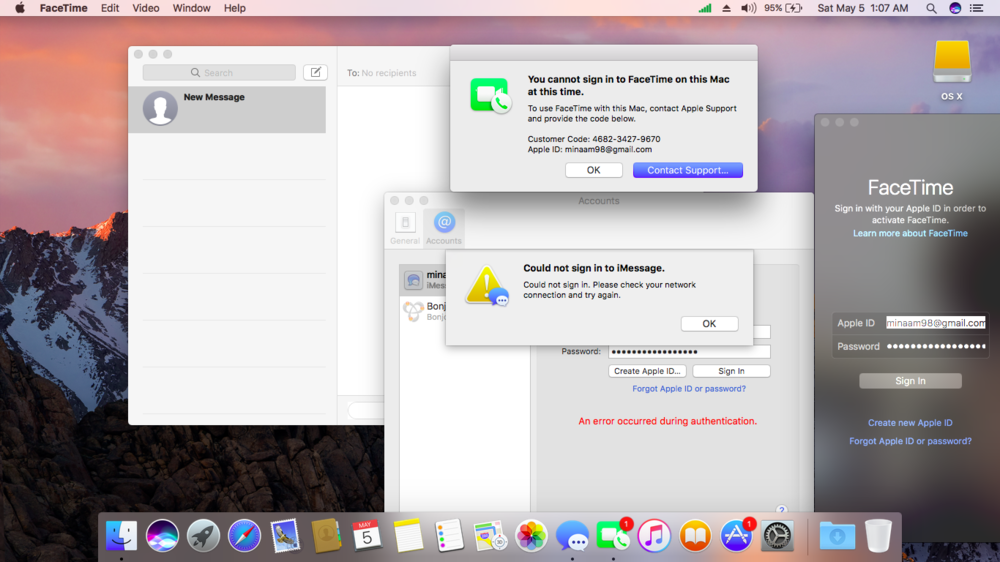
Task: Click help question mark in Accounts window
Action: (x=781, y=509)
